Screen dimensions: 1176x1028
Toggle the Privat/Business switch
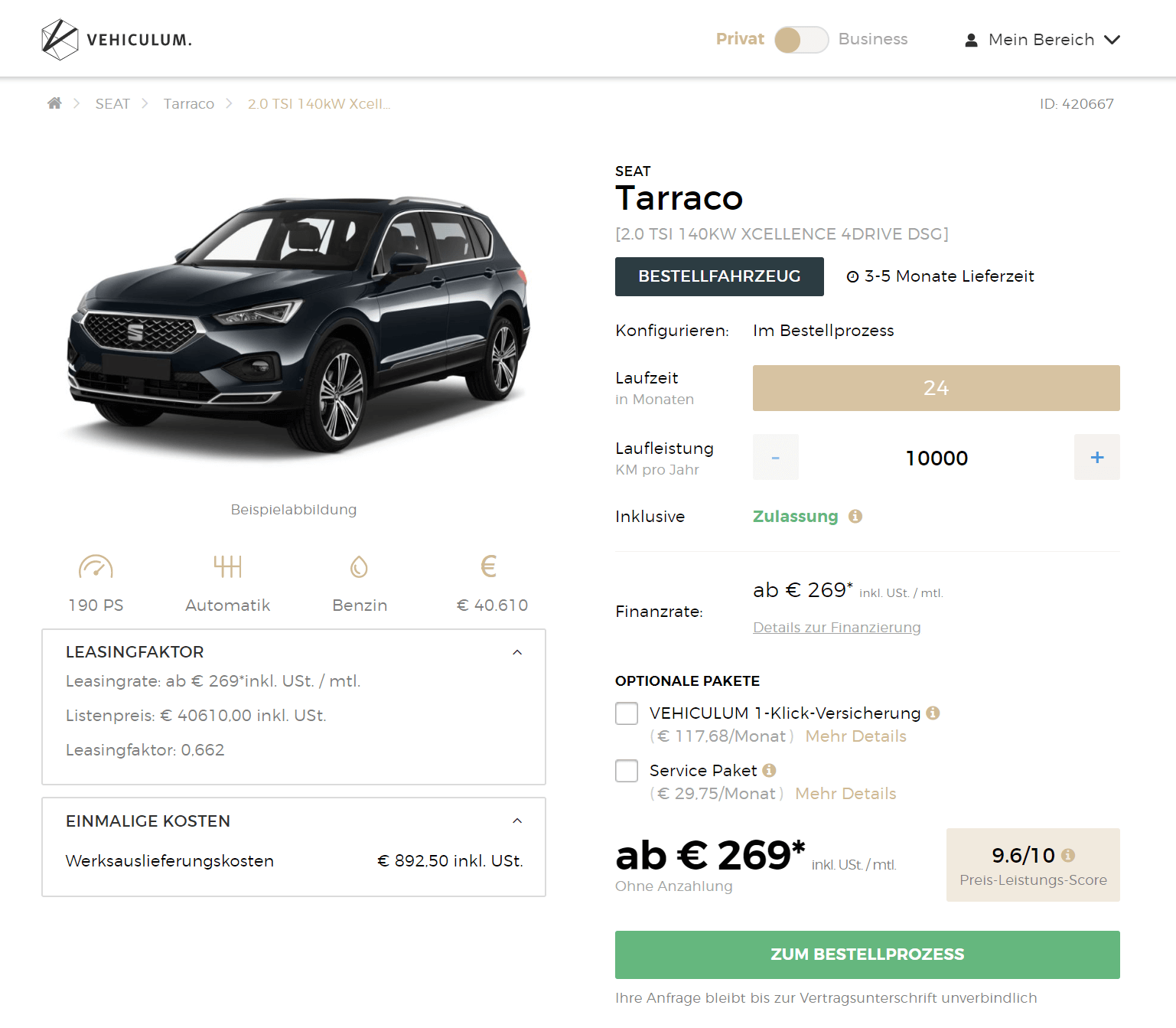click(801, 40)
